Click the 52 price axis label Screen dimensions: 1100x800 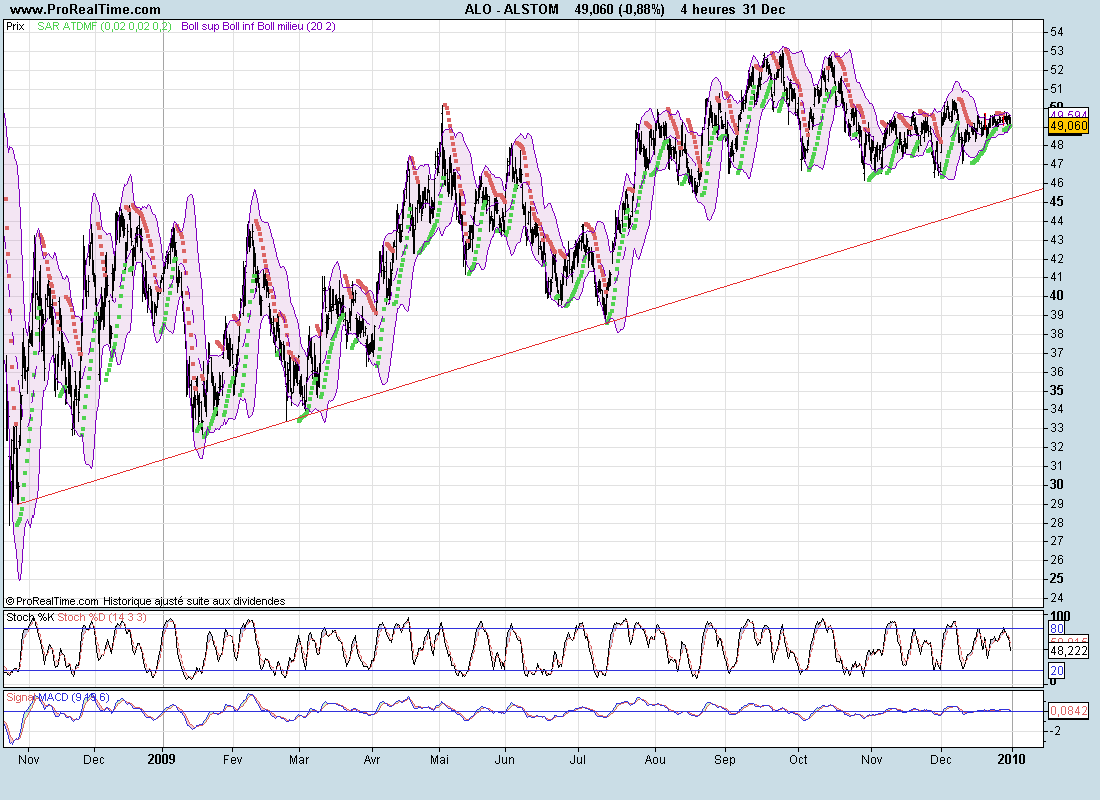(x=1057, y=70)
